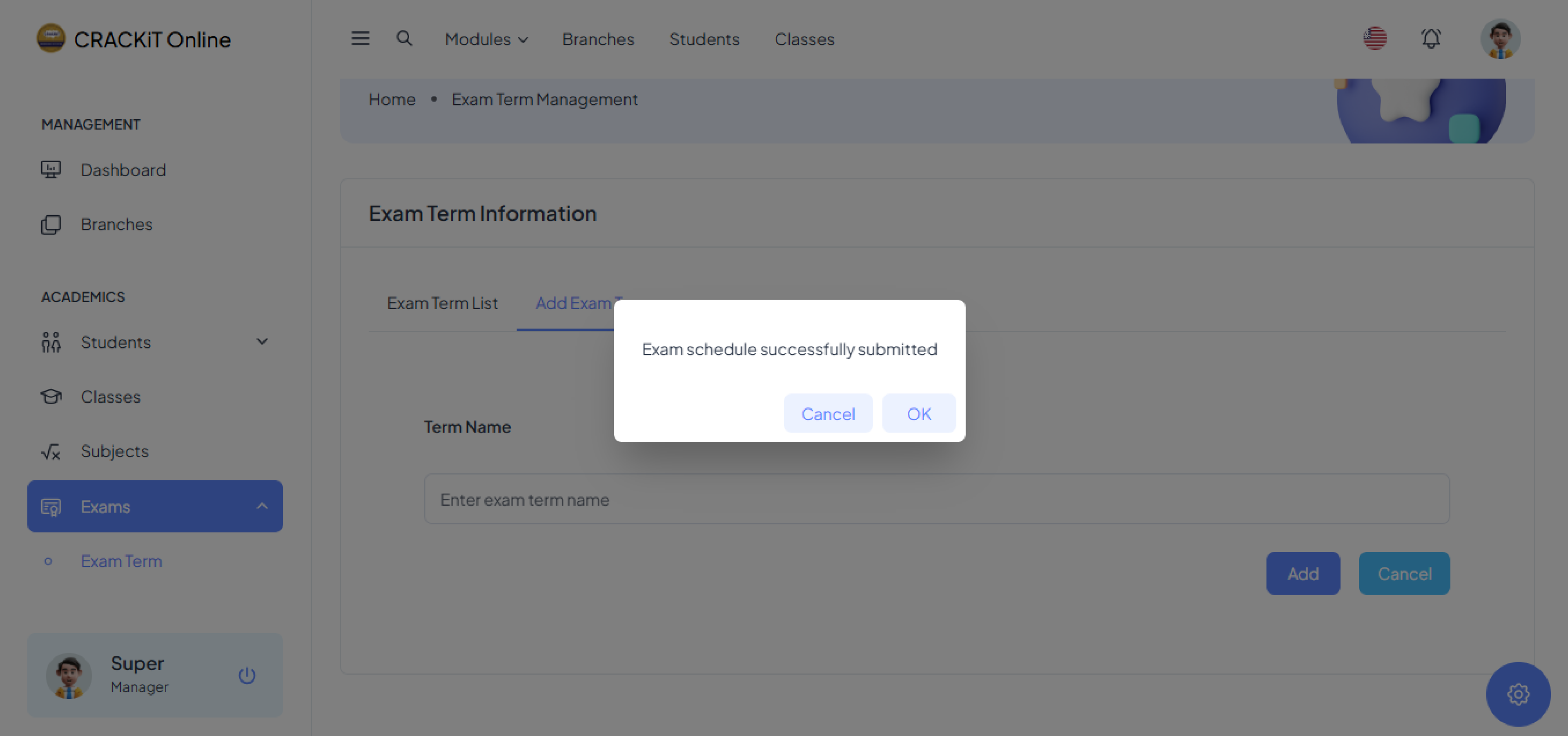Open settings gear floating button
The height and width of the screenshot is (736, 1568).
(x=1517, y=694)
